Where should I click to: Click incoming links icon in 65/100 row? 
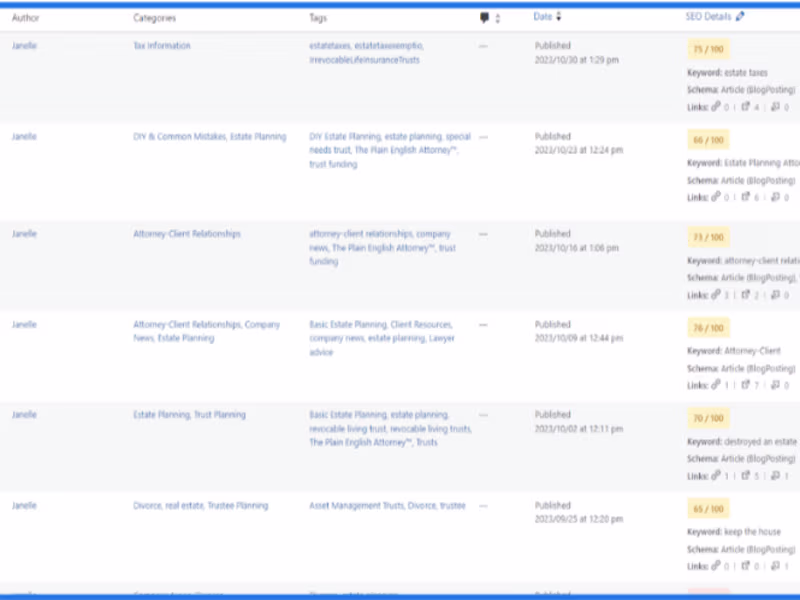pyautogui.click(x=775, y=566)
